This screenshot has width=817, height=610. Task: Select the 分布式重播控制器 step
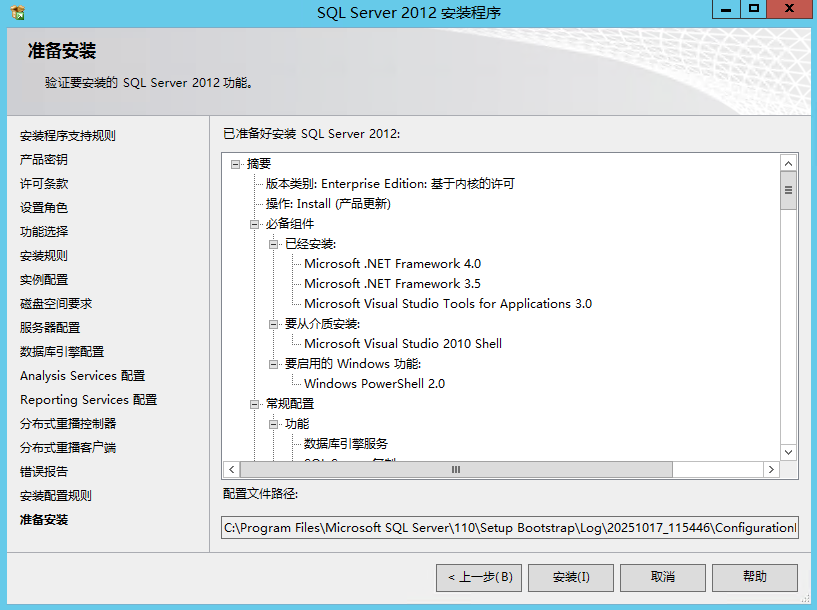click(68, 424)
